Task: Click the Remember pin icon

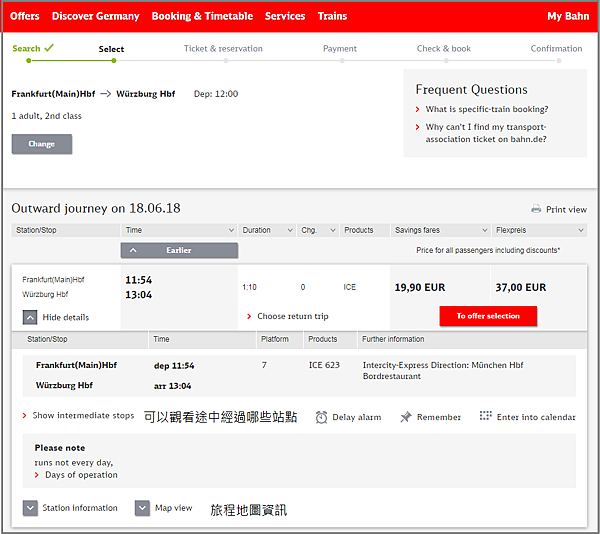Action: point(406,417)
